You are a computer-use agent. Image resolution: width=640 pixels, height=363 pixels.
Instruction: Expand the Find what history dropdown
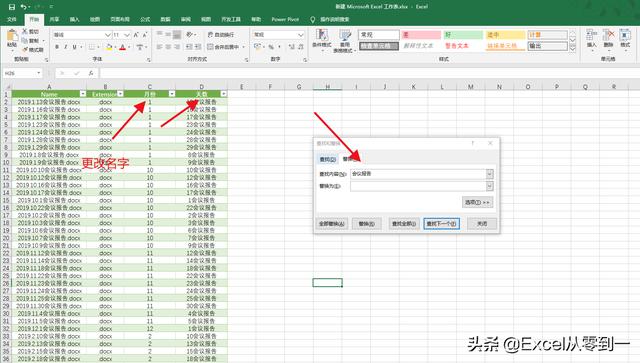pos(490,174)
